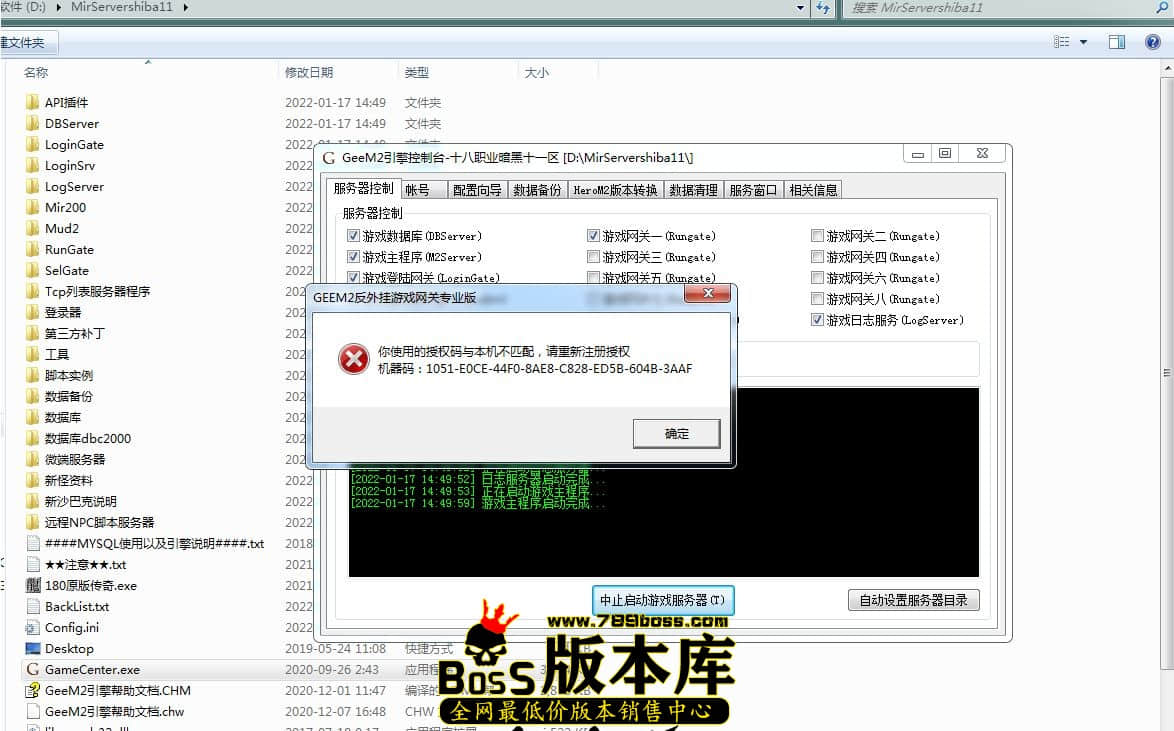
Task: Select the SelGate folder icon
Action: pos(32,270)
